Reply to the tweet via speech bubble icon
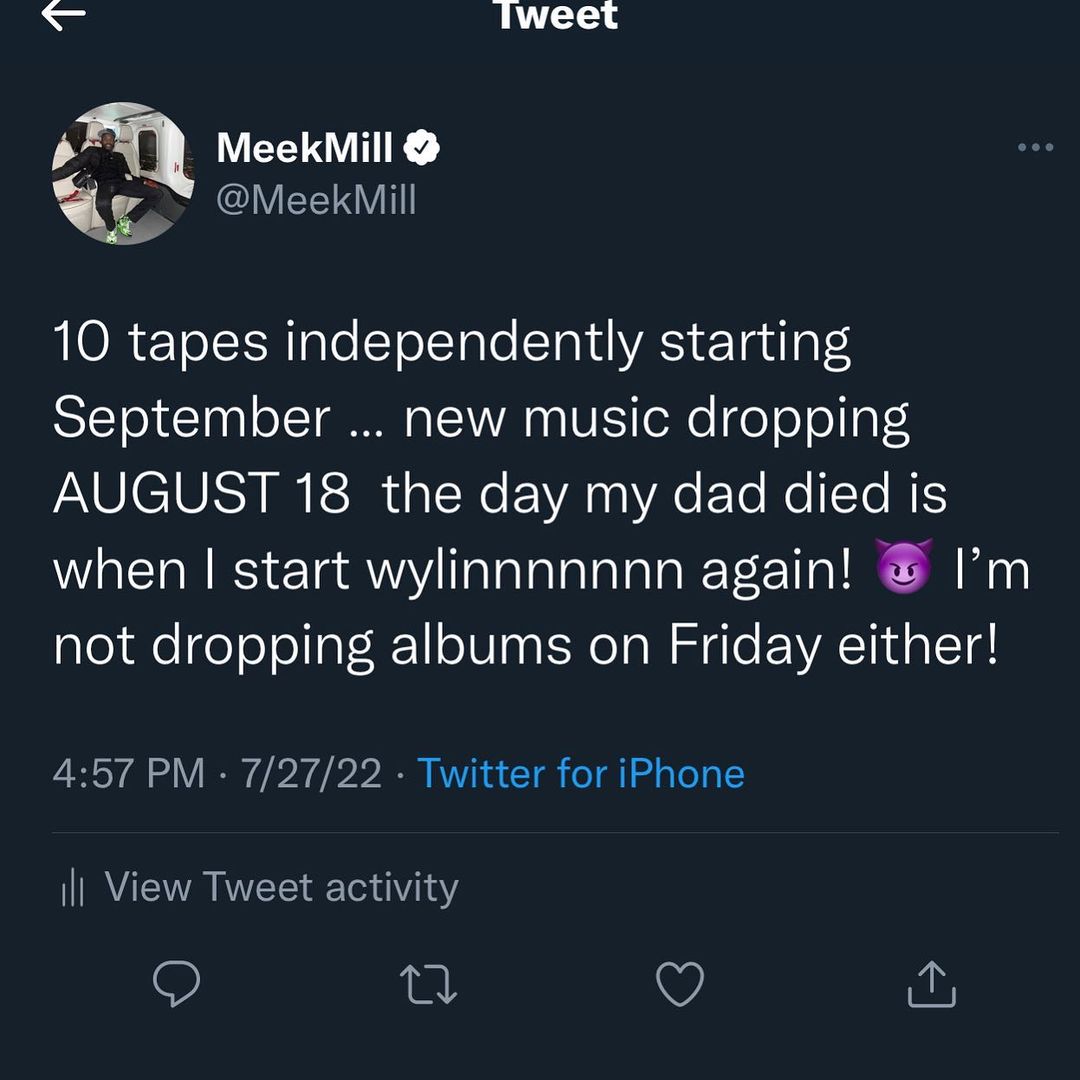 (177, 984)
